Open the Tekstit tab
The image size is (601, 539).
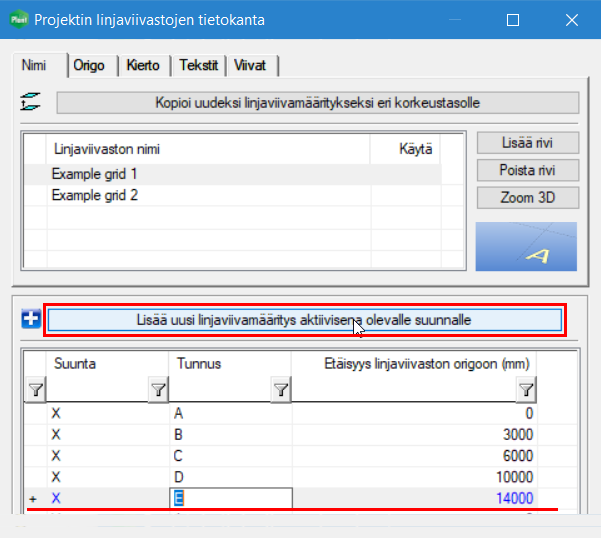point(198,66)
